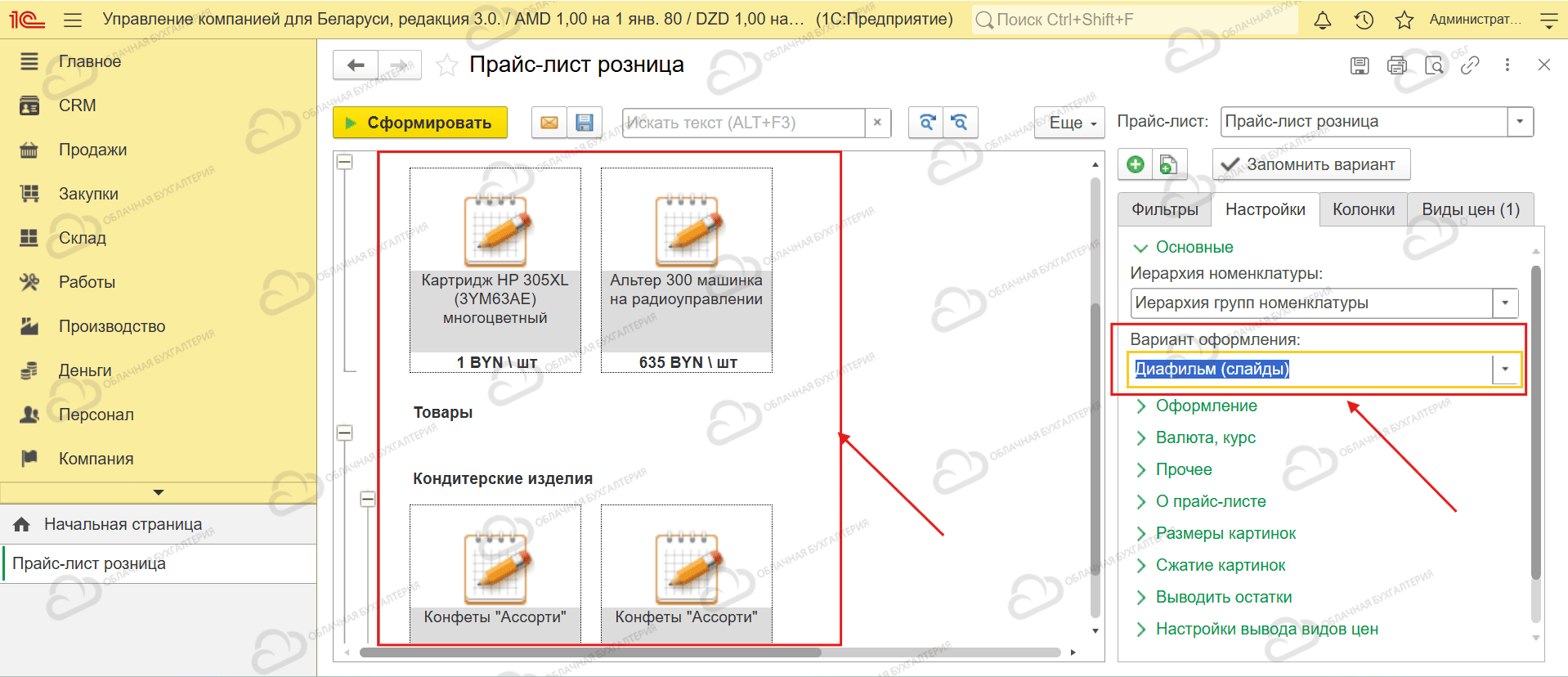This screenshot has height=677, width=1568.
Task: Print document printer icon
Action: pyautogui.click(x=1397, y=65)
